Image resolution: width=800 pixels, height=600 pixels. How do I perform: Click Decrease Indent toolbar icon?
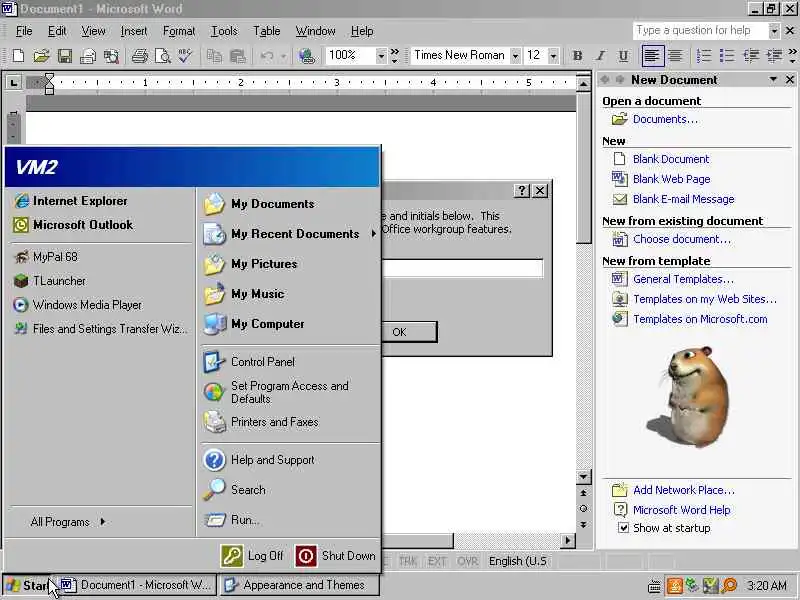[751, 56]
